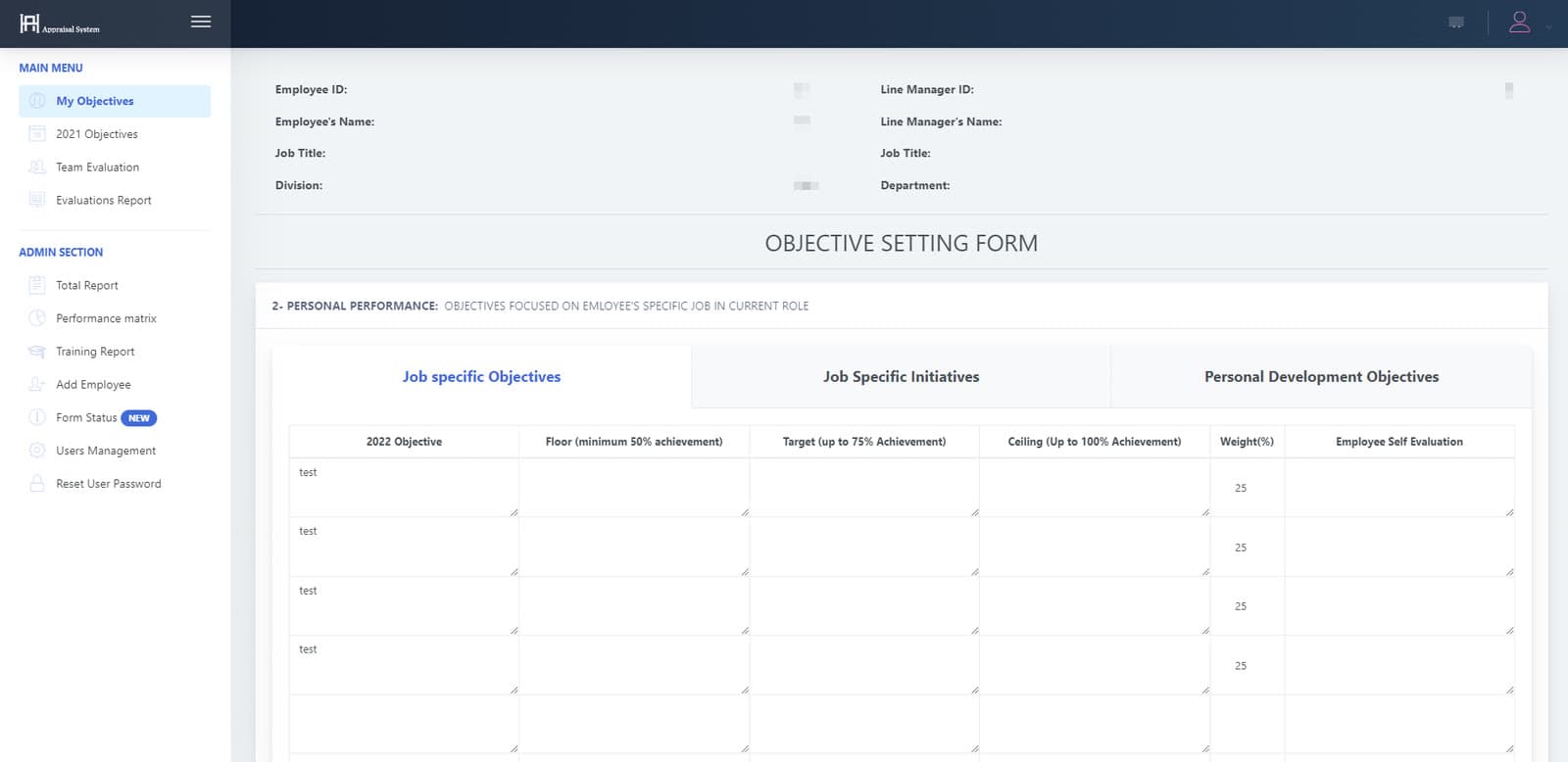
Task: Click the My Objectives sidebar icon
Action: tap(37, 101)
